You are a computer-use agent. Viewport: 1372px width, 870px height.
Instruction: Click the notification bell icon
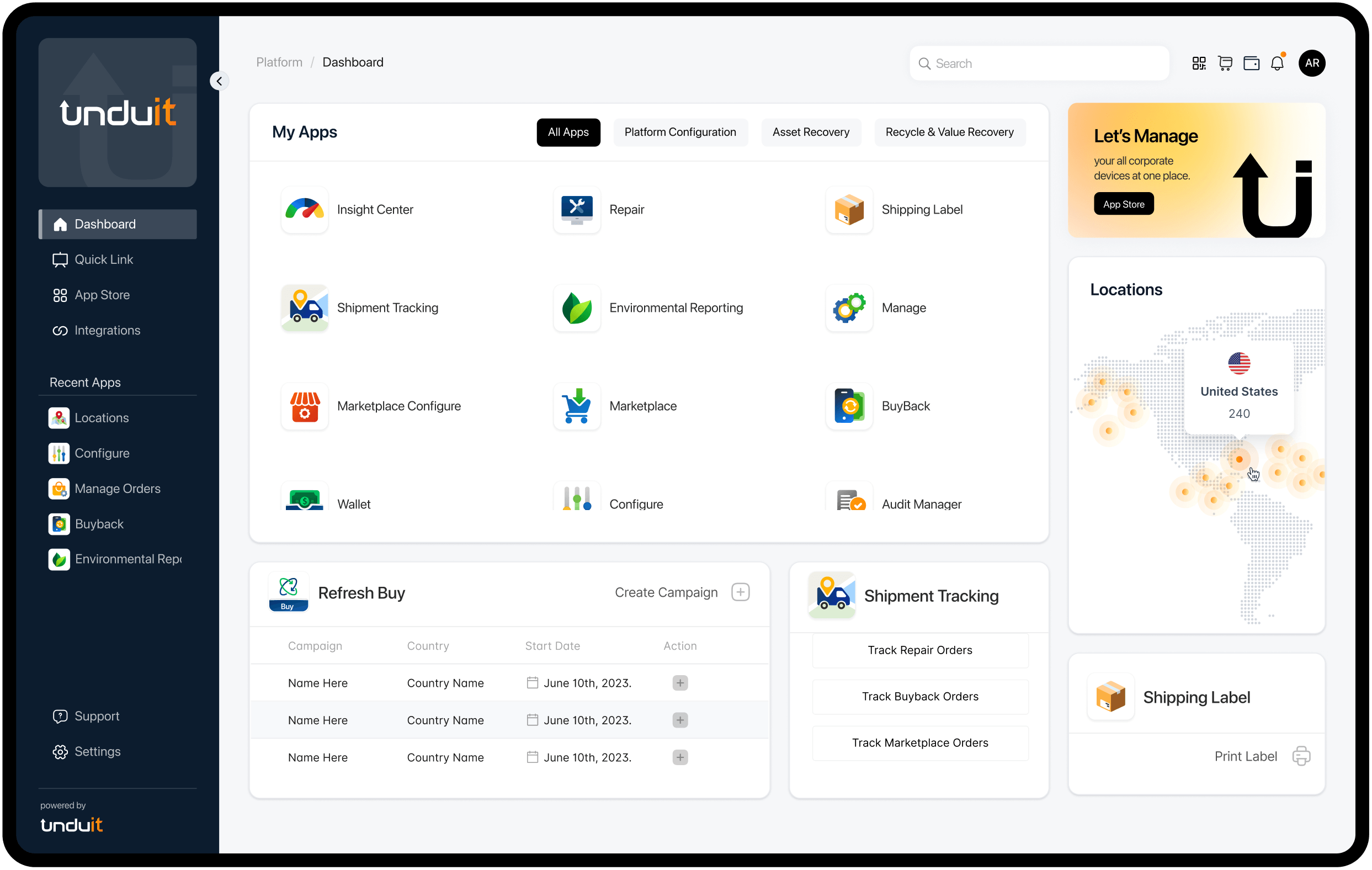(x=1278, y=63)
